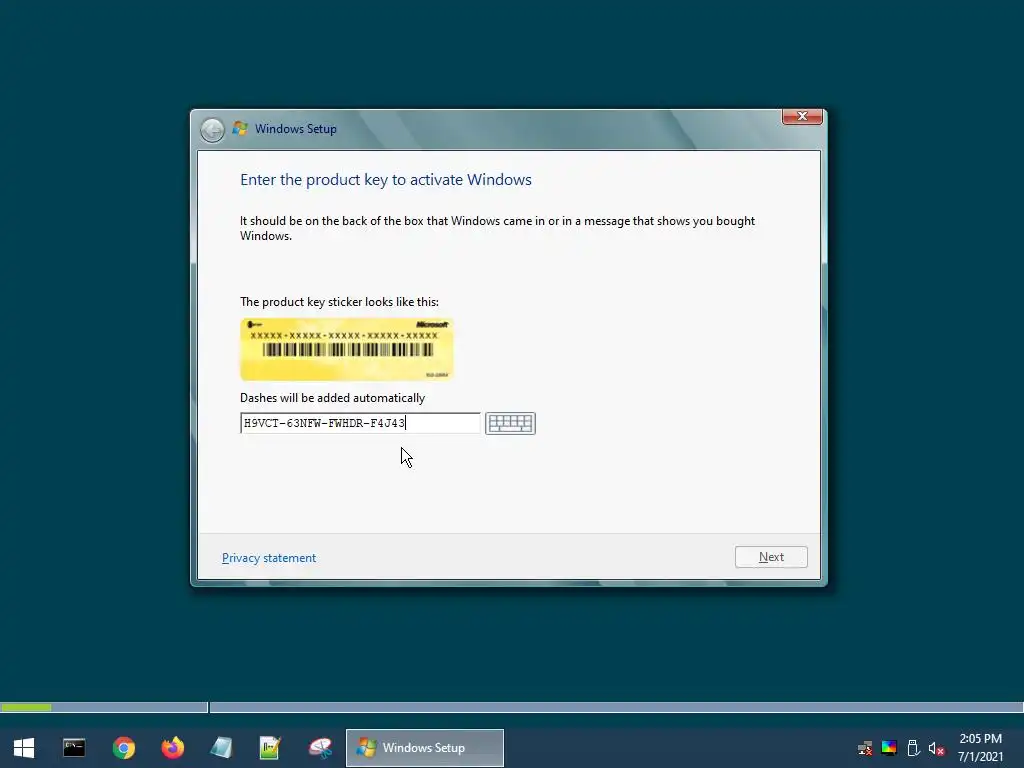Open the notepad-like taskbar icon
The image size is (1024, 768).
click(x=221, y=748)
